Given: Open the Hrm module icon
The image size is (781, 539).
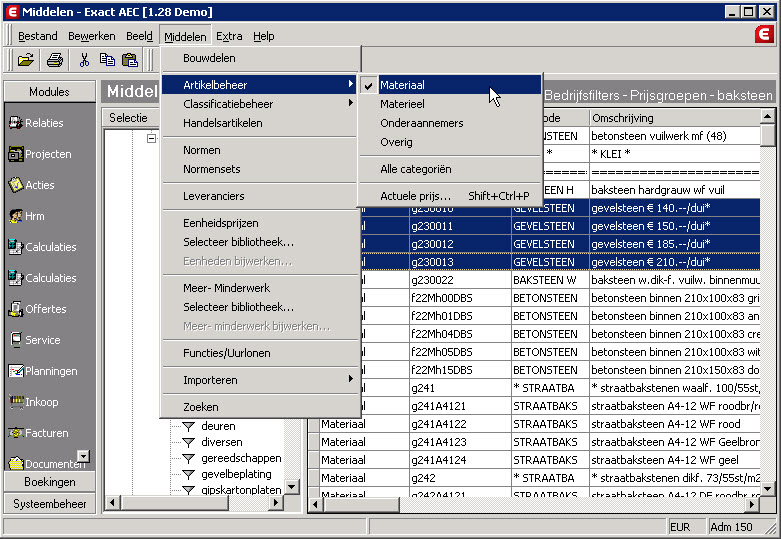Looking at the screenshot, I should (x=15, y=216).
